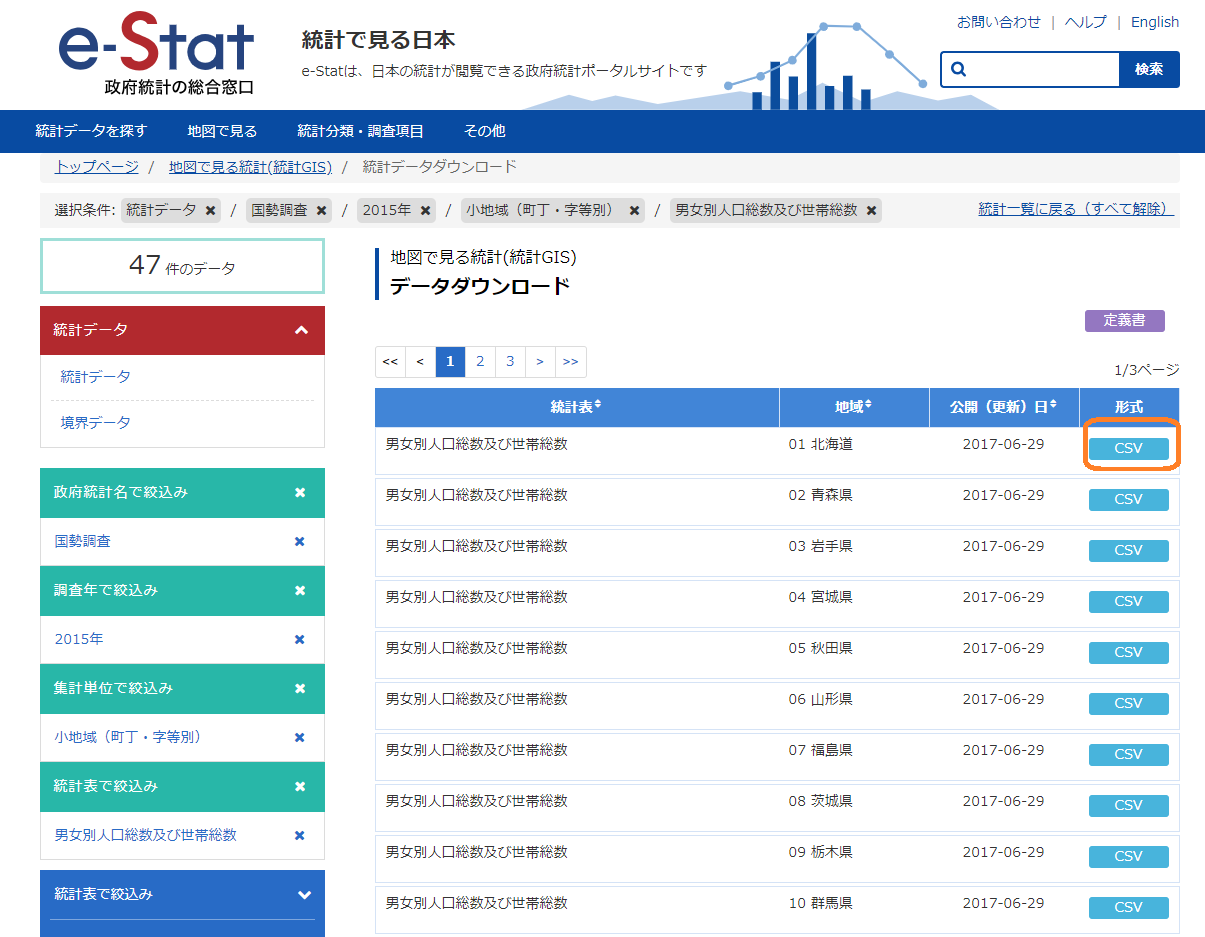
Task: Remove the 統計データ condition tag
Action: (210, 210)
